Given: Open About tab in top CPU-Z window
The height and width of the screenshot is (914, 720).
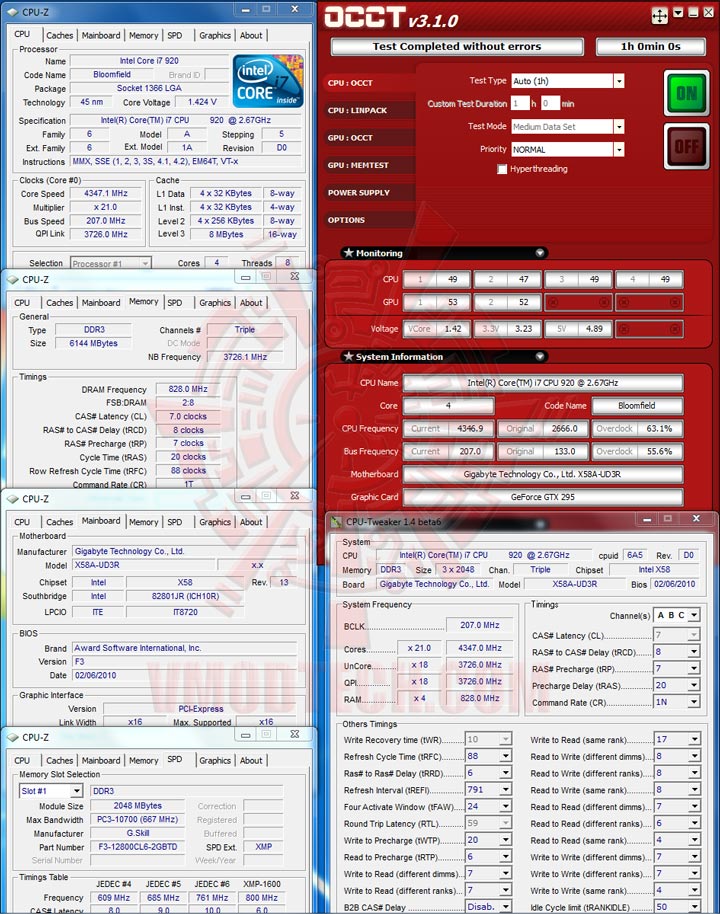Looking at the screenshot, I should click(251, 35).
